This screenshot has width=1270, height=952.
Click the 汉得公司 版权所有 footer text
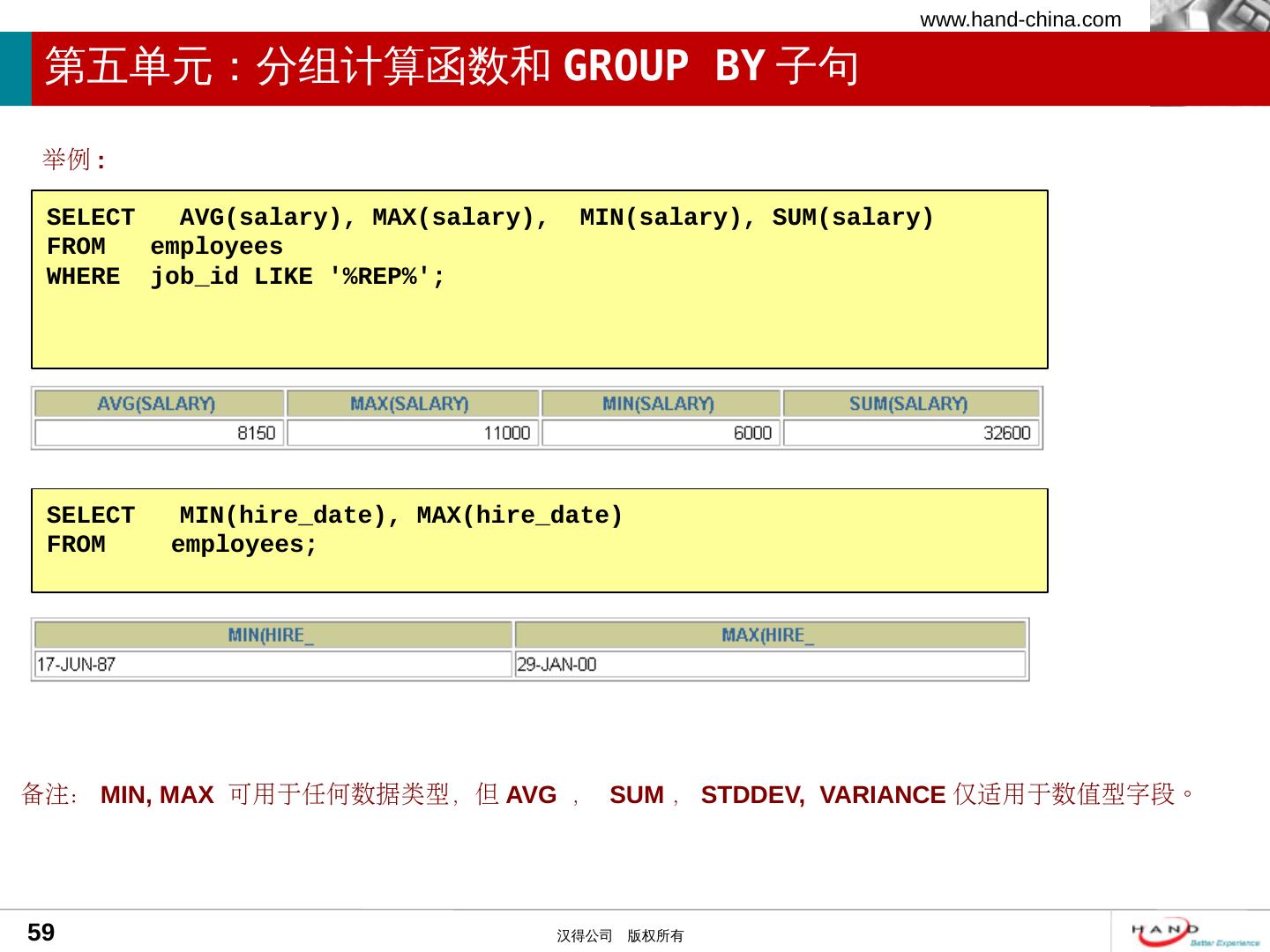tap(620, 936)
